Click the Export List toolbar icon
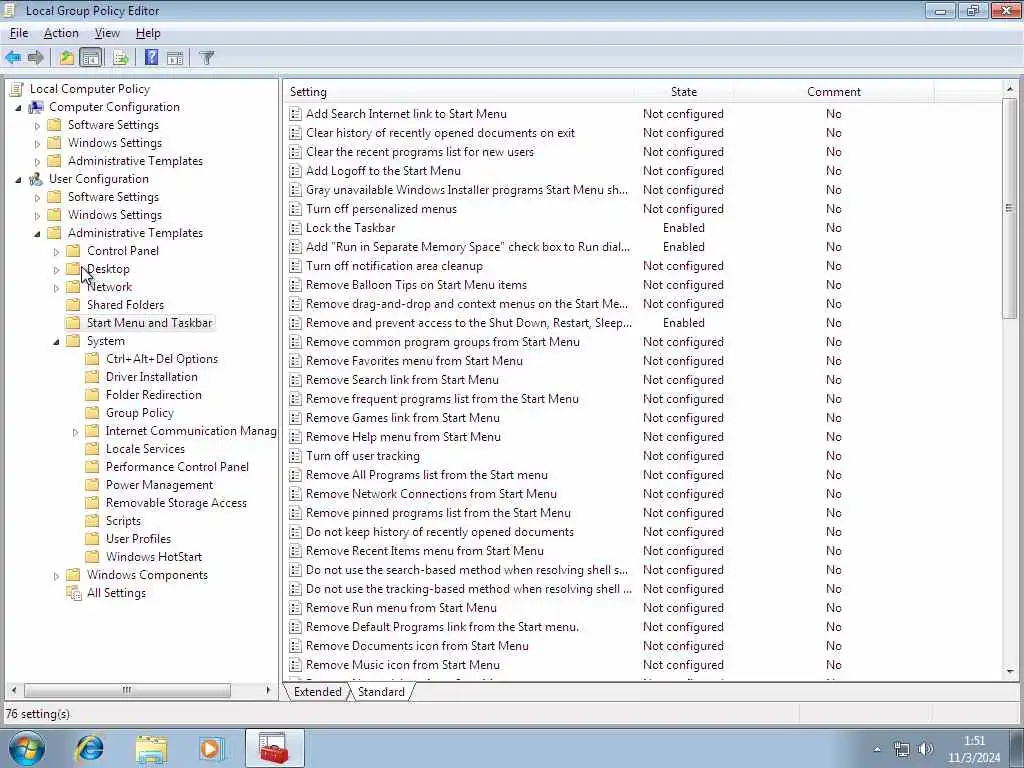Screen dimensions: 1024x768 [x=121, y=57]
